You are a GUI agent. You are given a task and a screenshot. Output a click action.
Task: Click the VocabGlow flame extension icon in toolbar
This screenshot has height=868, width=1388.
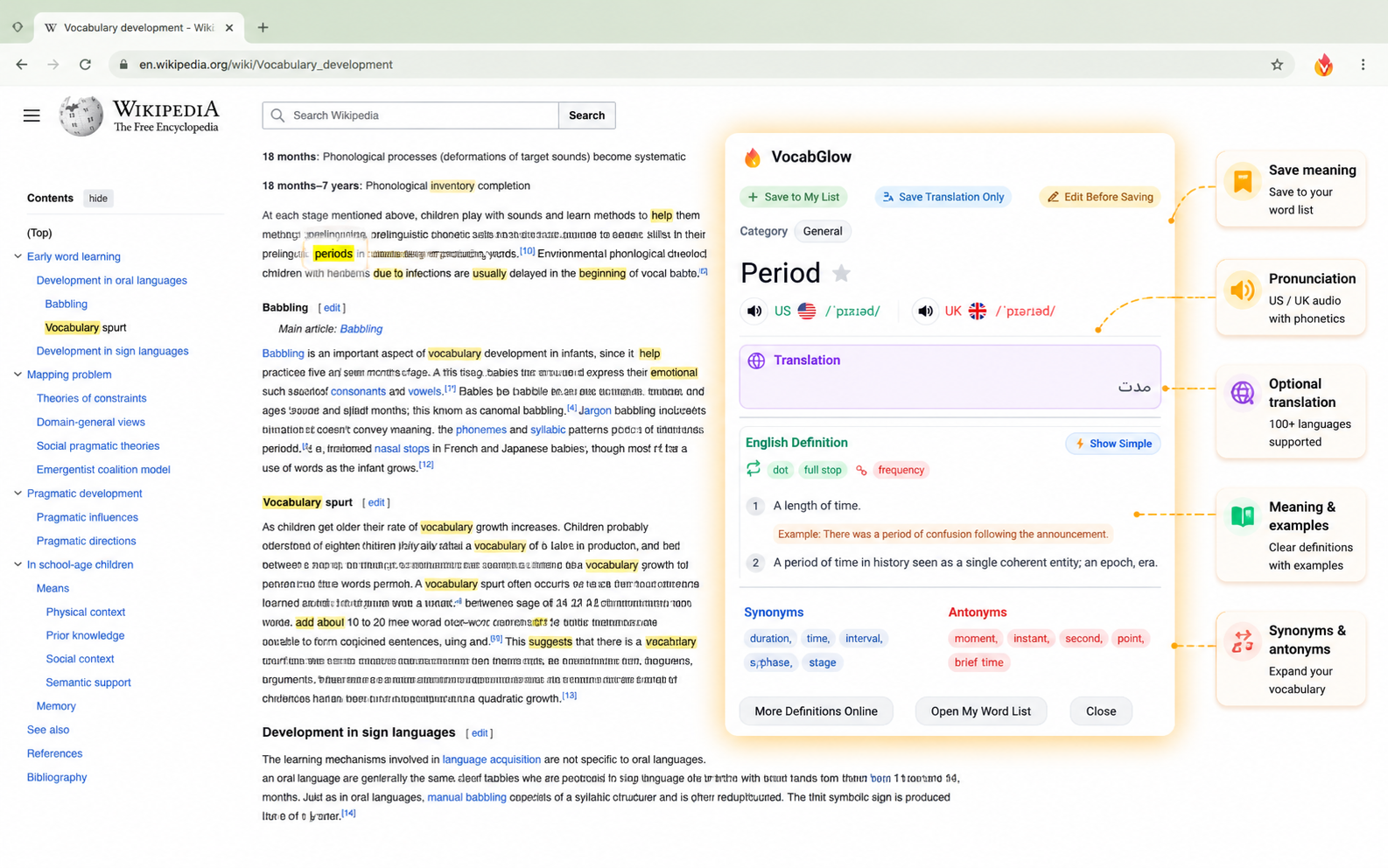coord(1323,65)
